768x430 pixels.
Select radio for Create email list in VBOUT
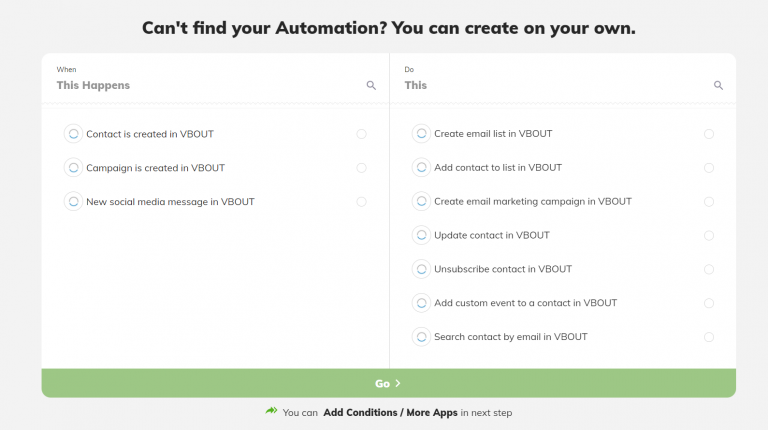tap(709, 134)
